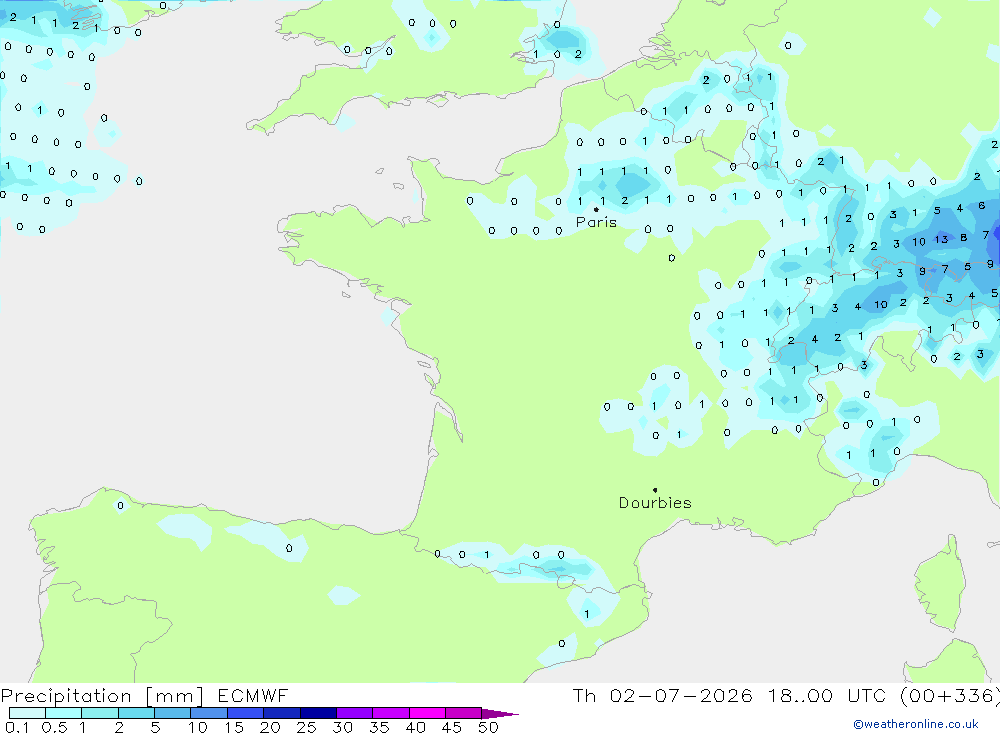
Task: Pick the 1–2 mm legend swatch
Action: coord(100,713)
